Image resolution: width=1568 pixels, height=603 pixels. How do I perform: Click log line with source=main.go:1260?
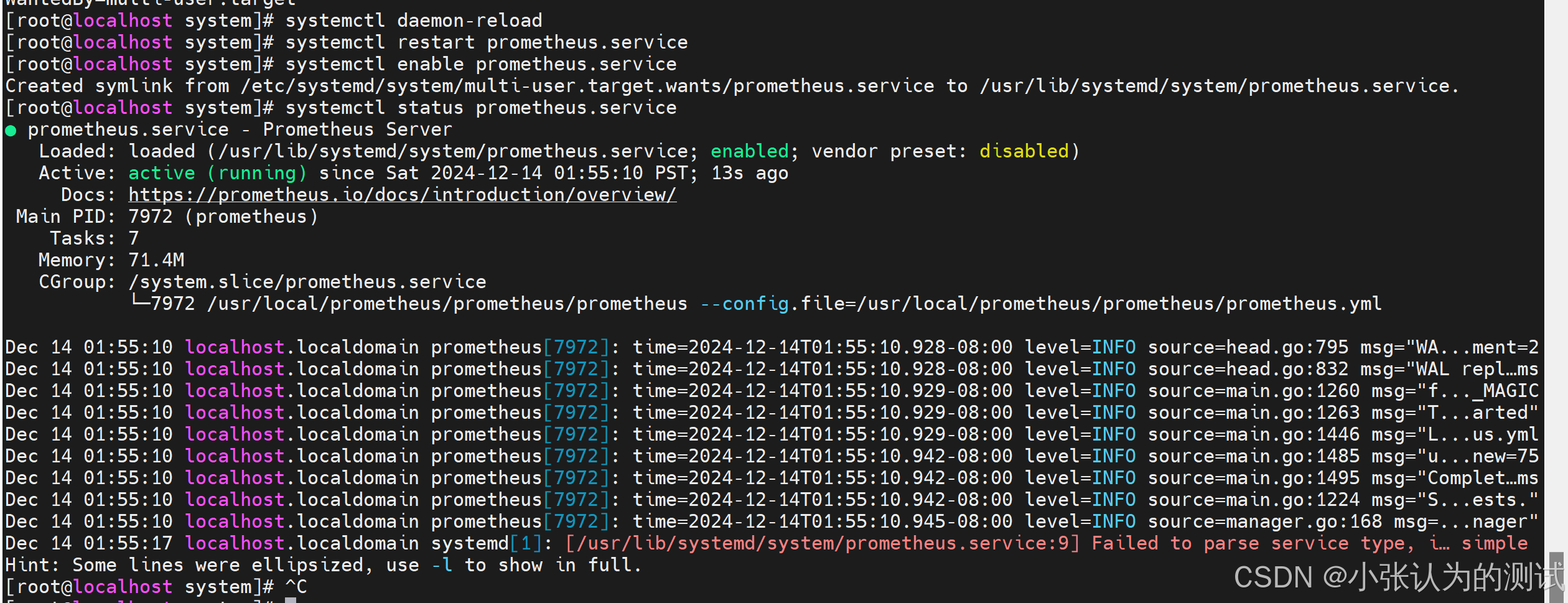(x=772, y=391)
